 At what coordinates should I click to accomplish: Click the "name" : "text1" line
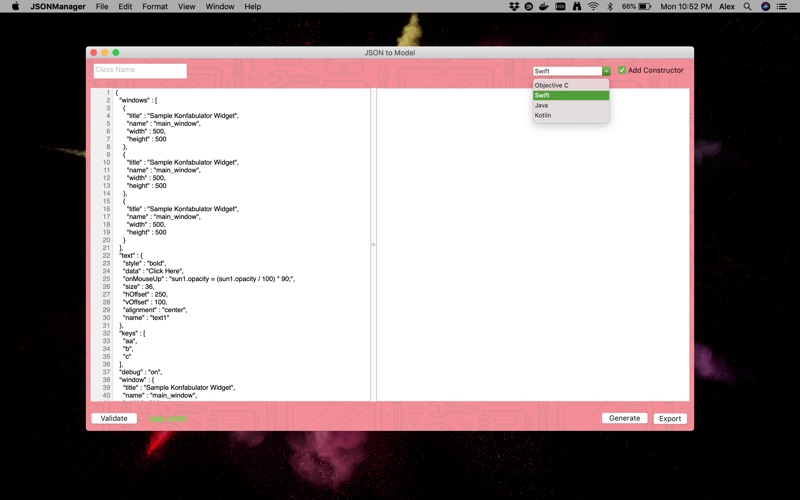(x=146, y=317)
